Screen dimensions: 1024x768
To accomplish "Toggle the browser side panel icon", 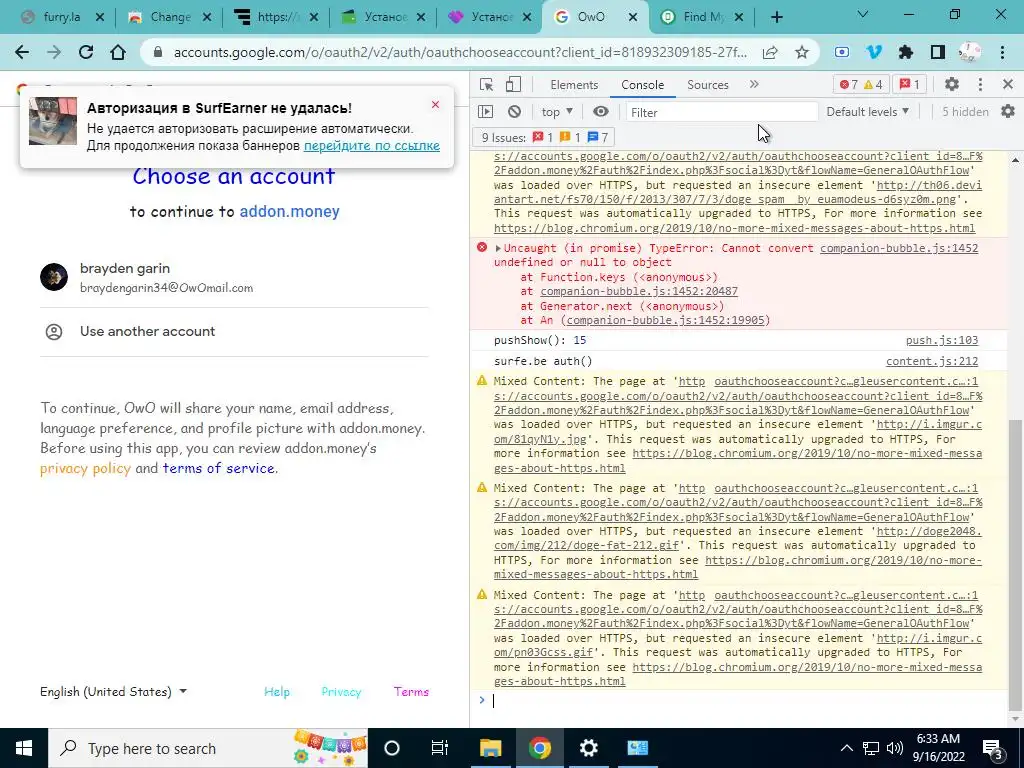I will click(938, 52).
